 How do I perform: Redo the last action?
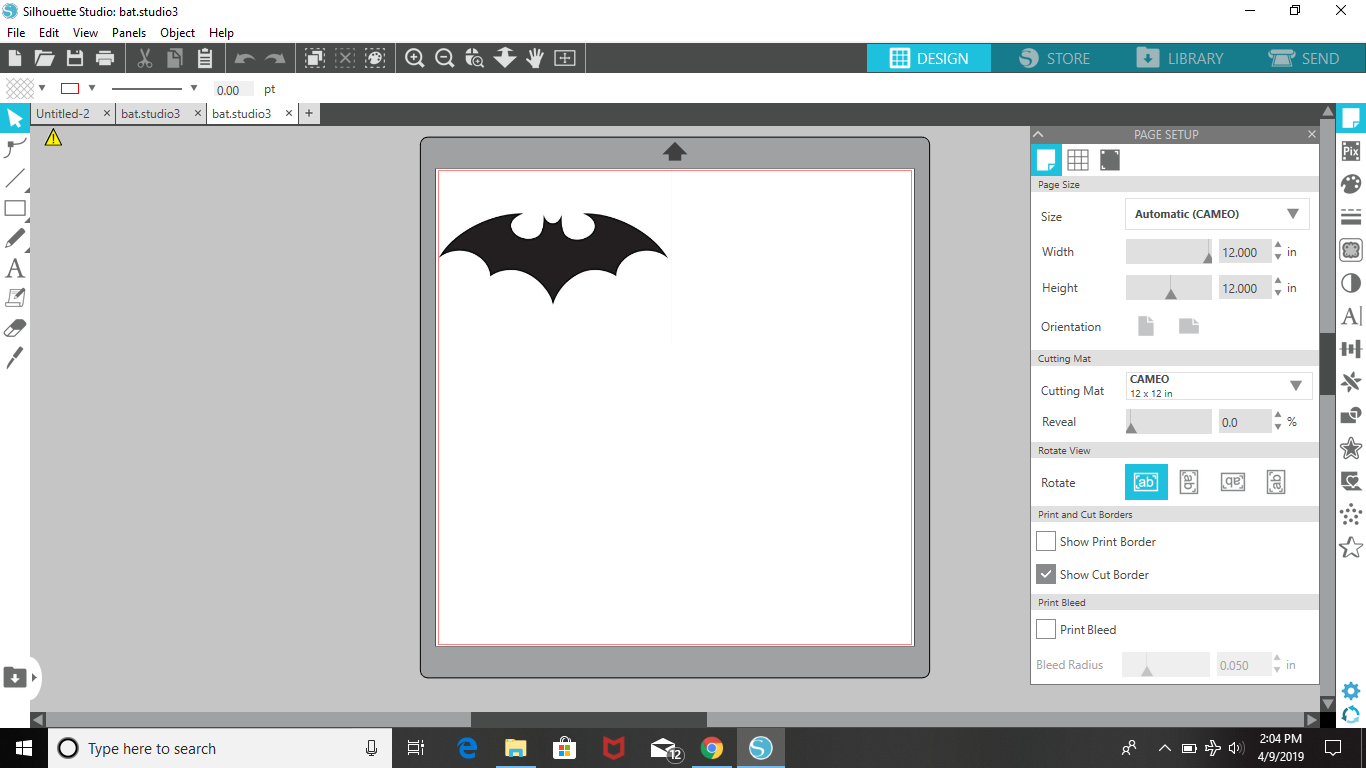(x=274, y=59)
